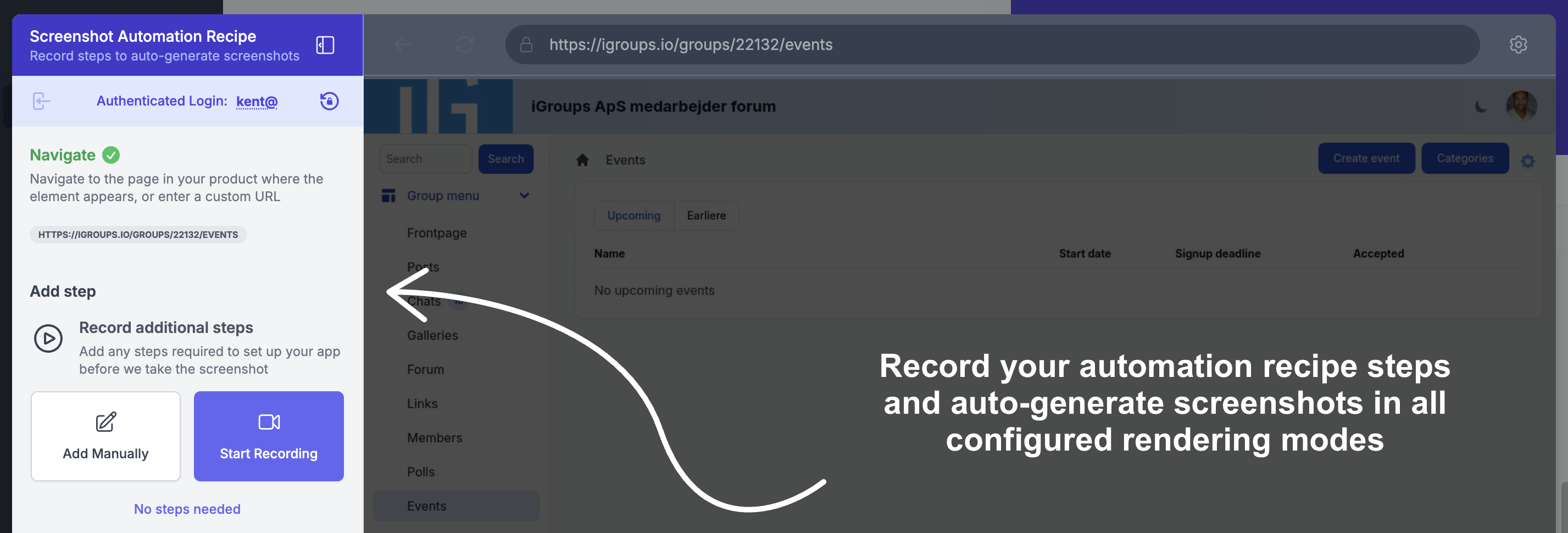Go back with the browser back arrow
The height and width of the screenshot is (533, 1568).
403,45
